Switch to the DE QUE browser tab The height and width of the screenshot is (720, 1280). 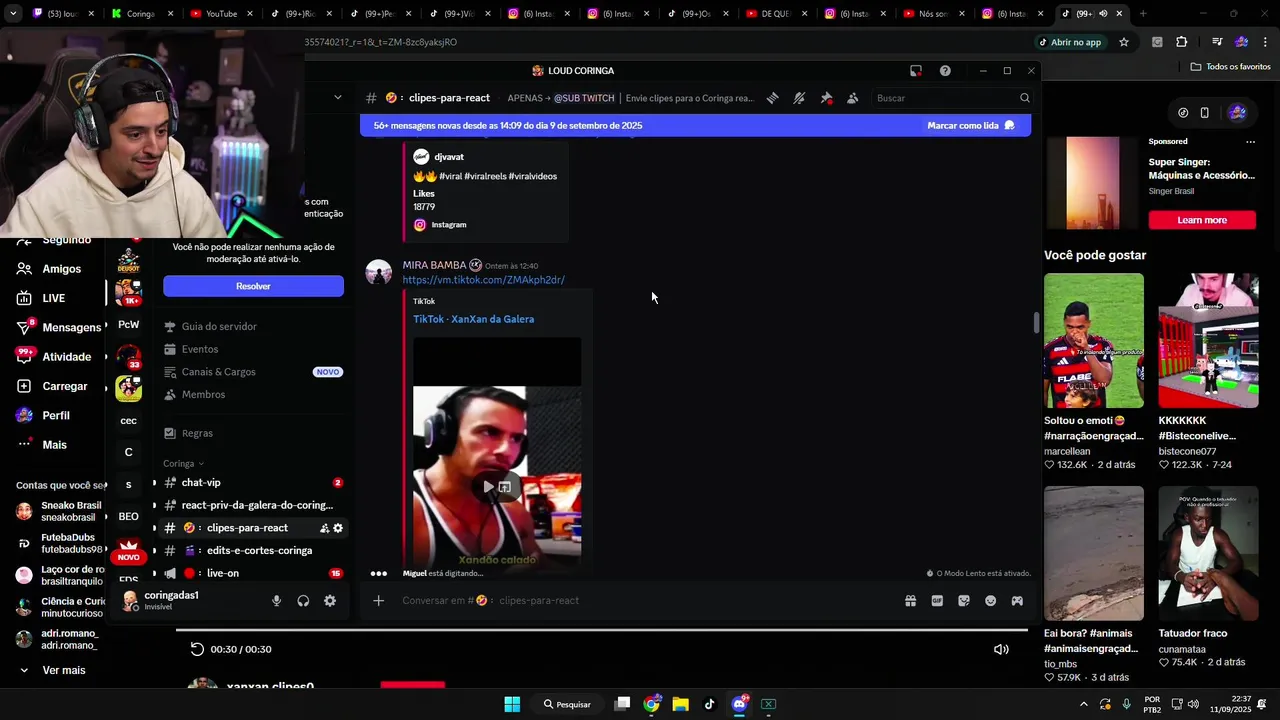pos(776,14)
